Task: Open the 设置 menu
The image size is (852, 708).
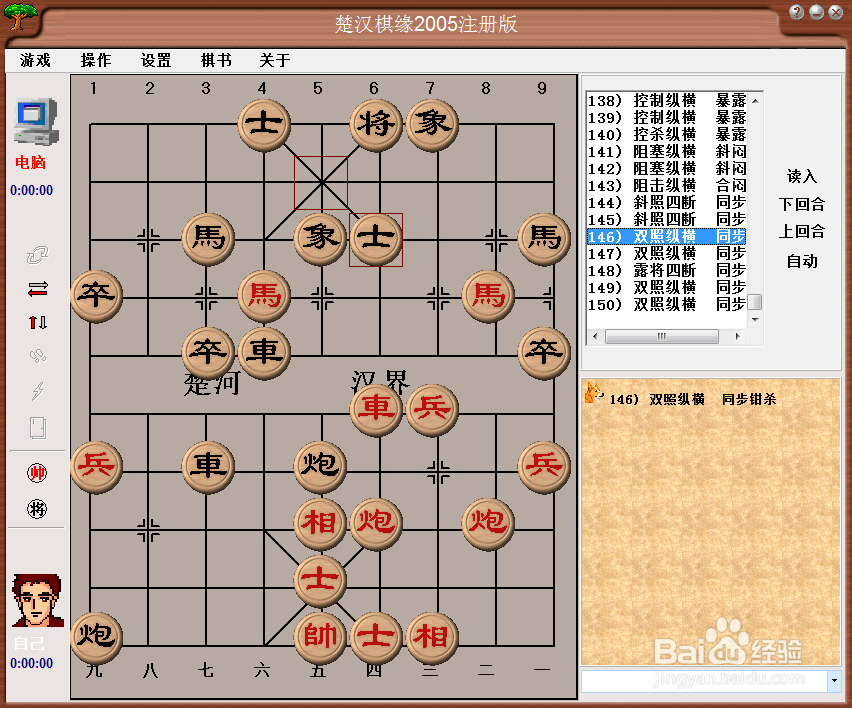Action: tap(156, 60)
